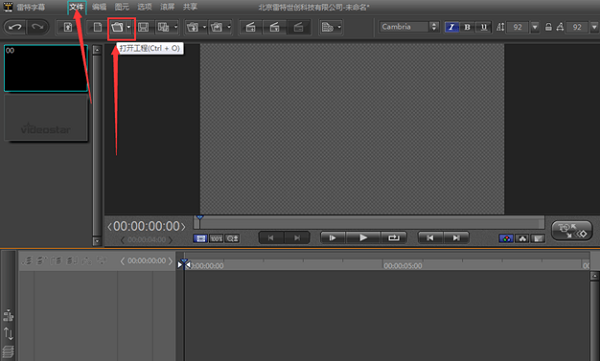Click the stacked layers icon bottom-left
This screenshot has width=600, height=361.
8,352
